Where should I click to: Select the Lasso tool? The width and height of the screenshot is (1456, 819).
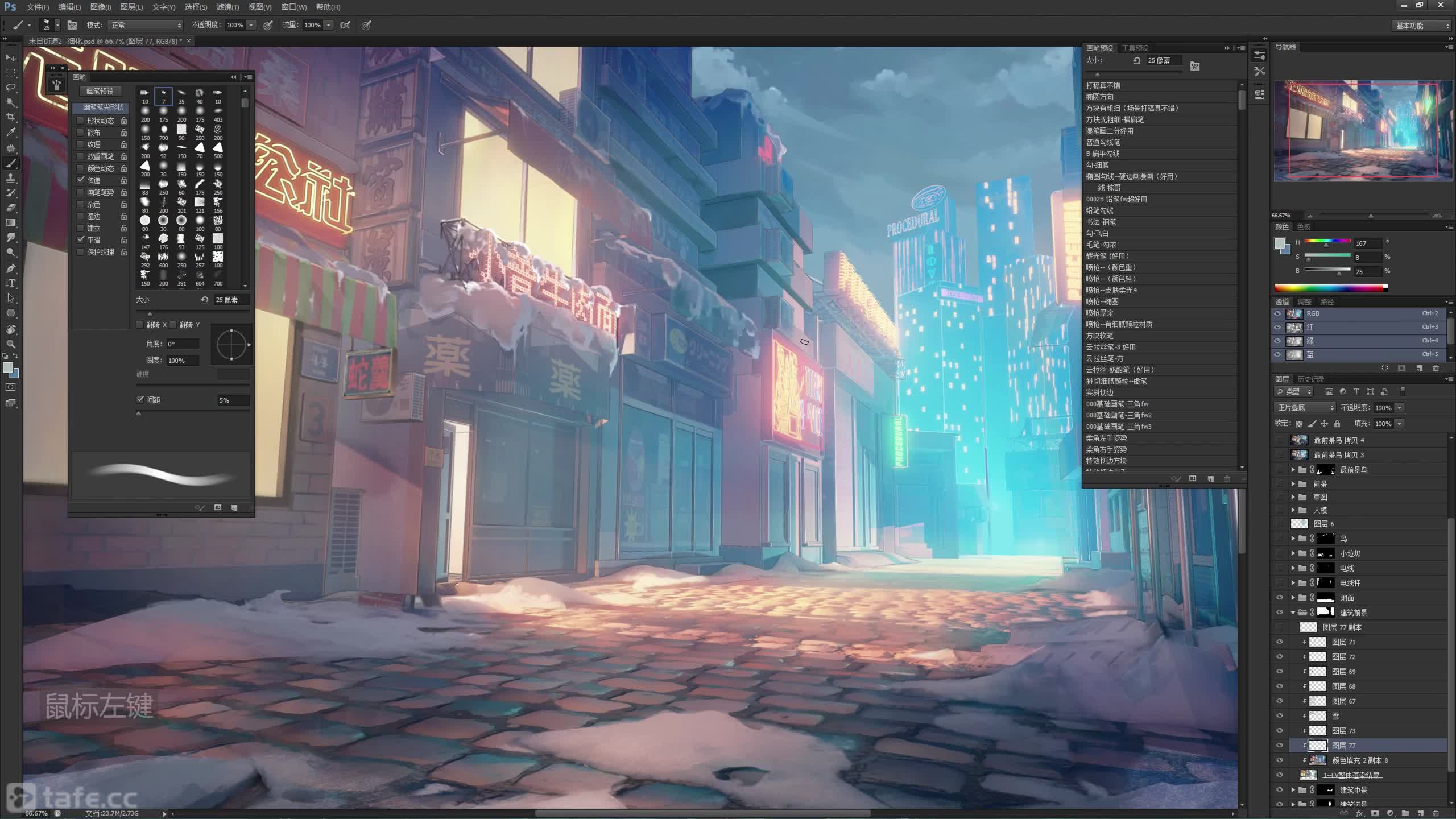click(x=11, y=88)
